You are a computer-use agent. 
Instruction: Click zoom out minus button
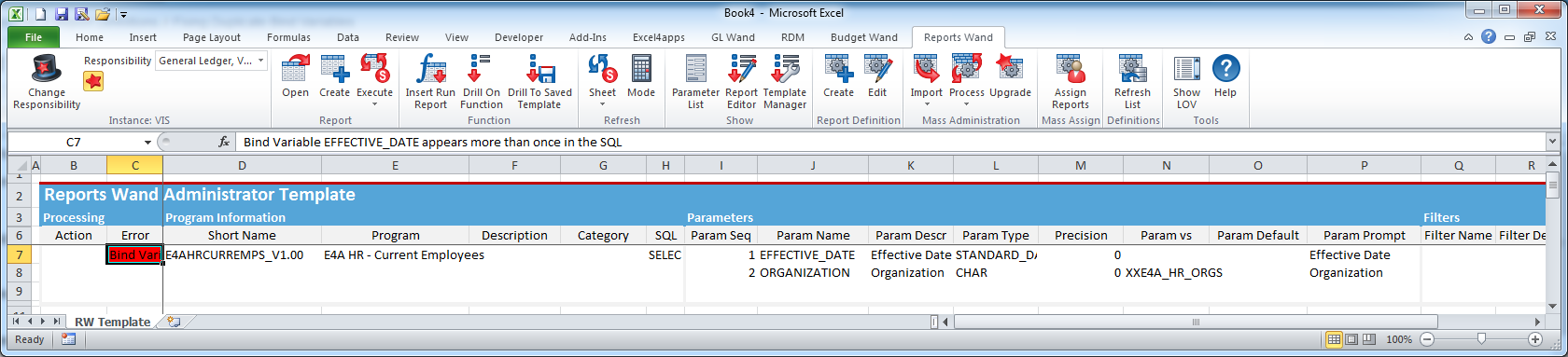1426,339
